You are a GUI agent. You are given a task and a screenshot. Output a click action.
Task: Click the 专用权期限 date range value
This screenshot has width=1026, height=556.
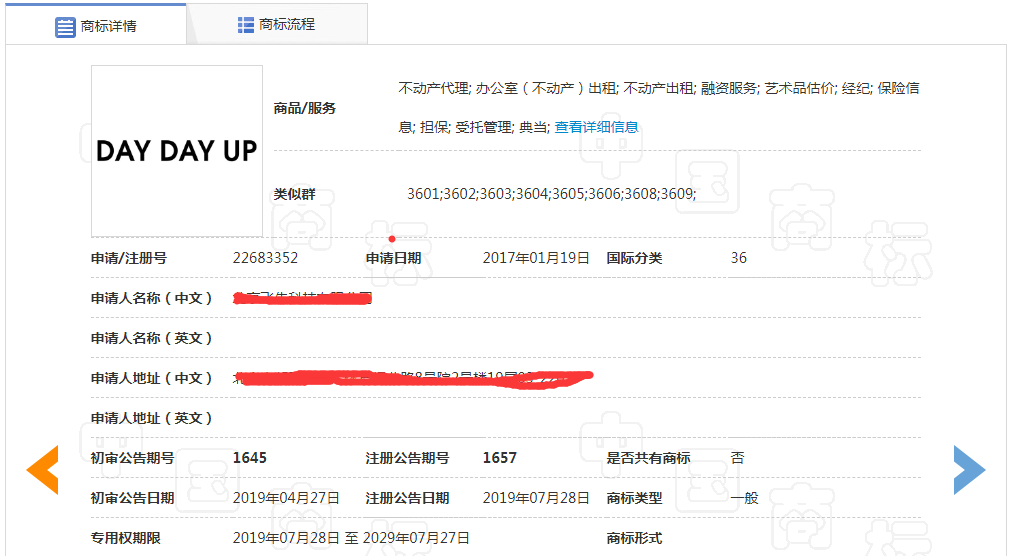tap(351, 538)
